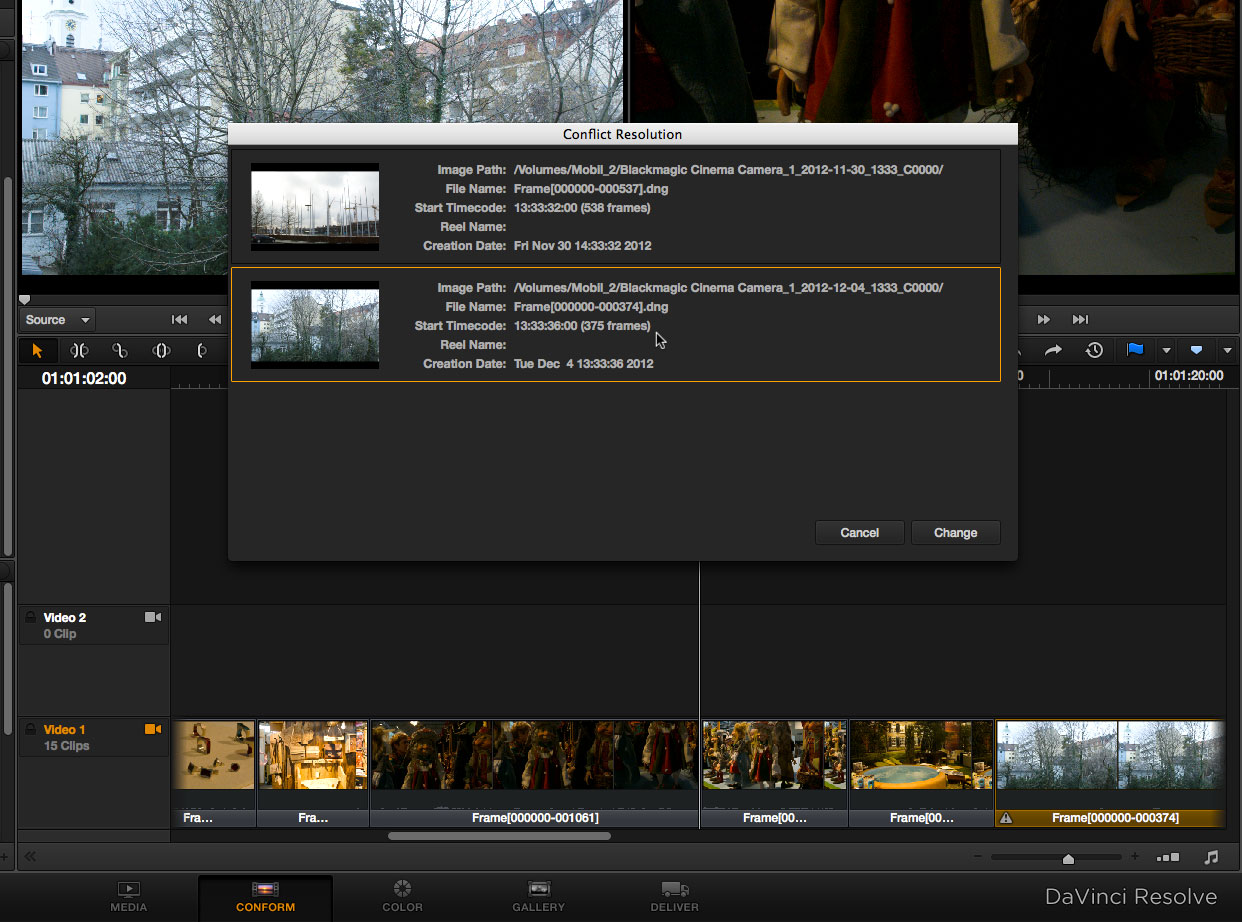Click the blue flag icon
Viewport: 1242px width, 922px height.
coord(1135,350)
